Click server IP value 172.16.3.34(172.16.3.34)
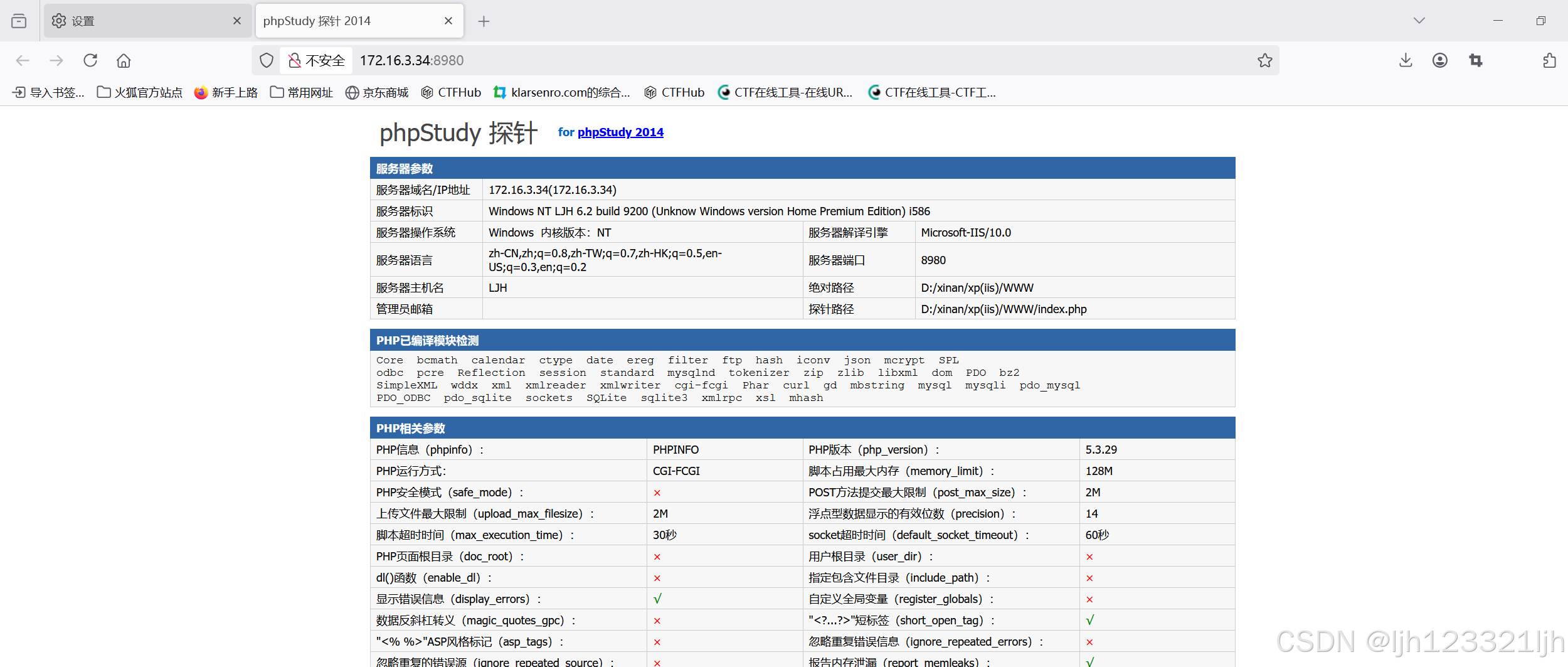 tap(553, 190)
